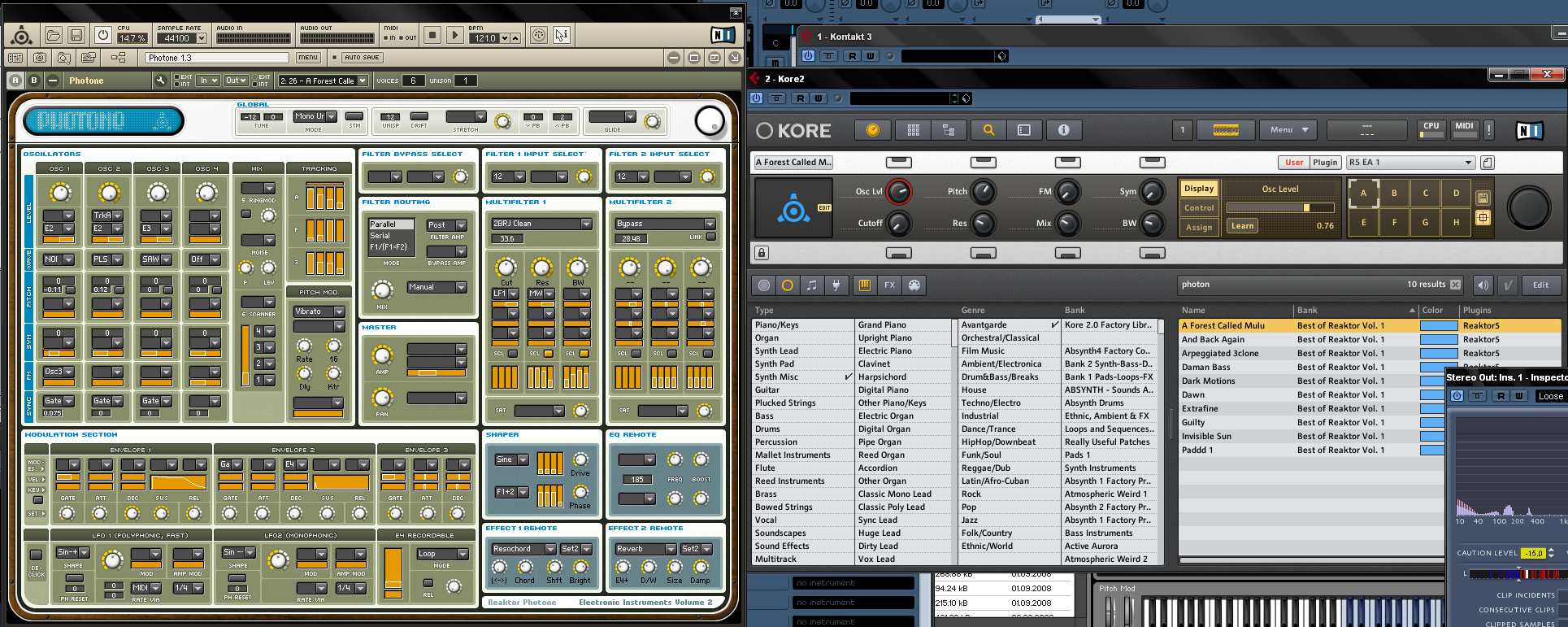Viewport: 1568px width, 627px height.
Task: Show the Reaktor structure view icon
Action: pyautogui.click(x=118, y=58)
